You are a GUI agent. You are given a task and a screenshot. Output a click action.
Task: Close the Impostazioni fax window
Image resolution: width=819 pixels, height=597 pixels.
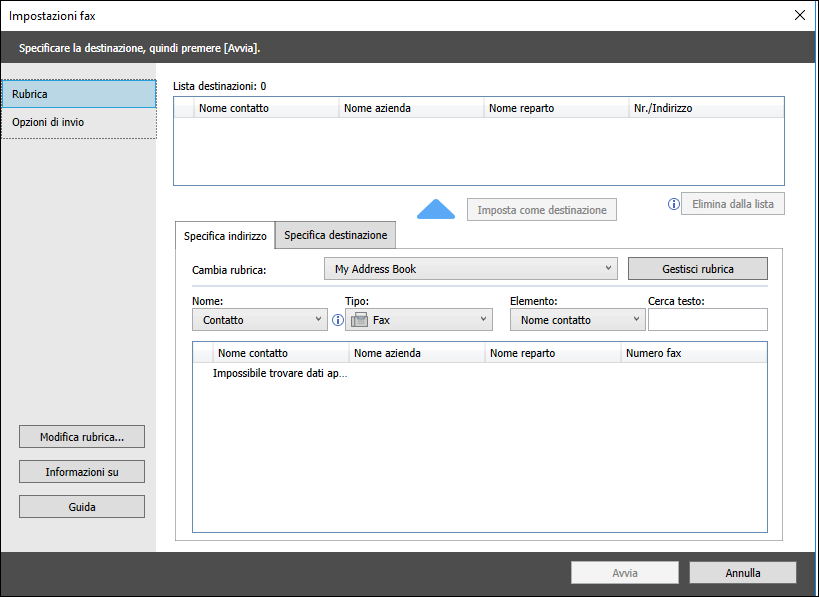click(x=799, y=15)
